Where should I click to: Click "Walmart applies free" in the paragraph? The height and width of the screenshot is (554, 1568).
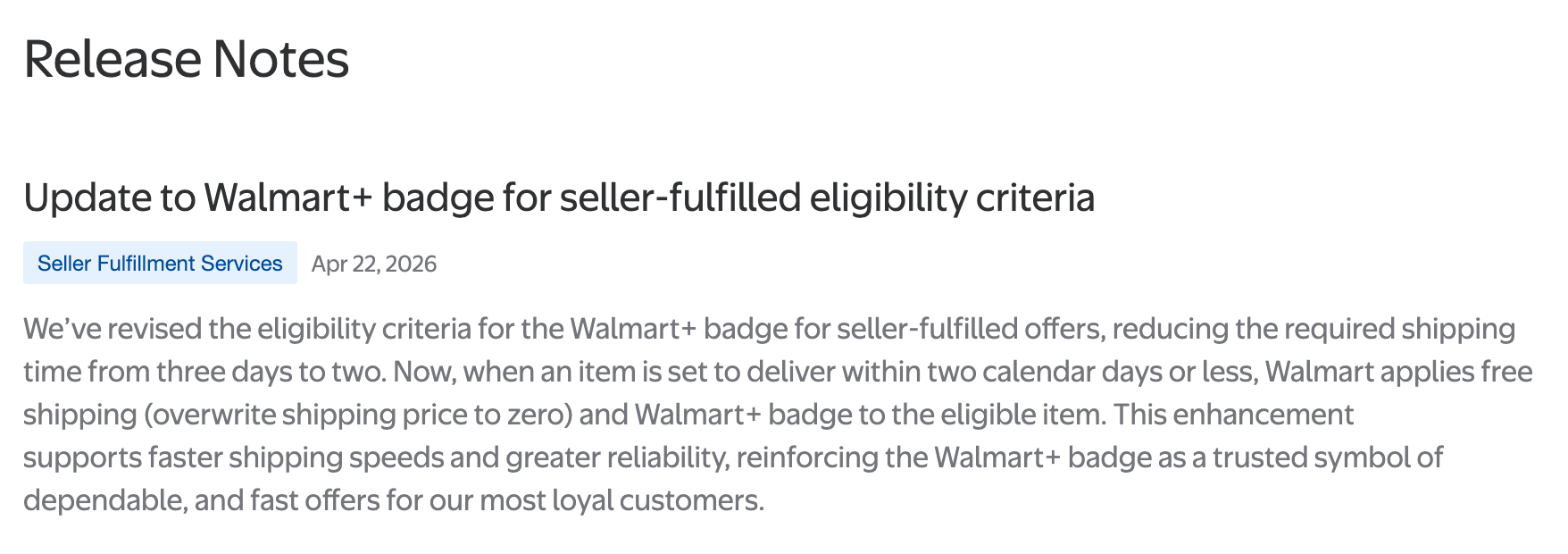(1398, 372)
